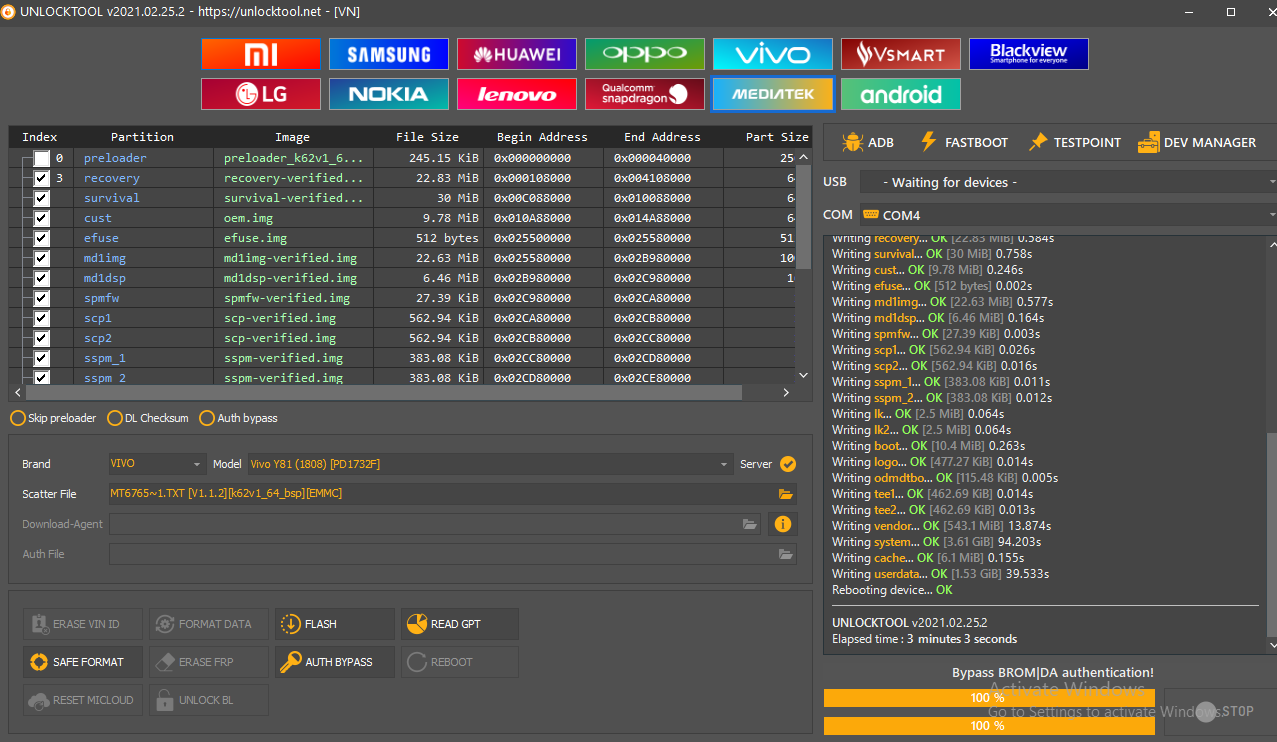Open the Blackview brand tile
Screen dimensions: 1277x742
click(1029, 54)
